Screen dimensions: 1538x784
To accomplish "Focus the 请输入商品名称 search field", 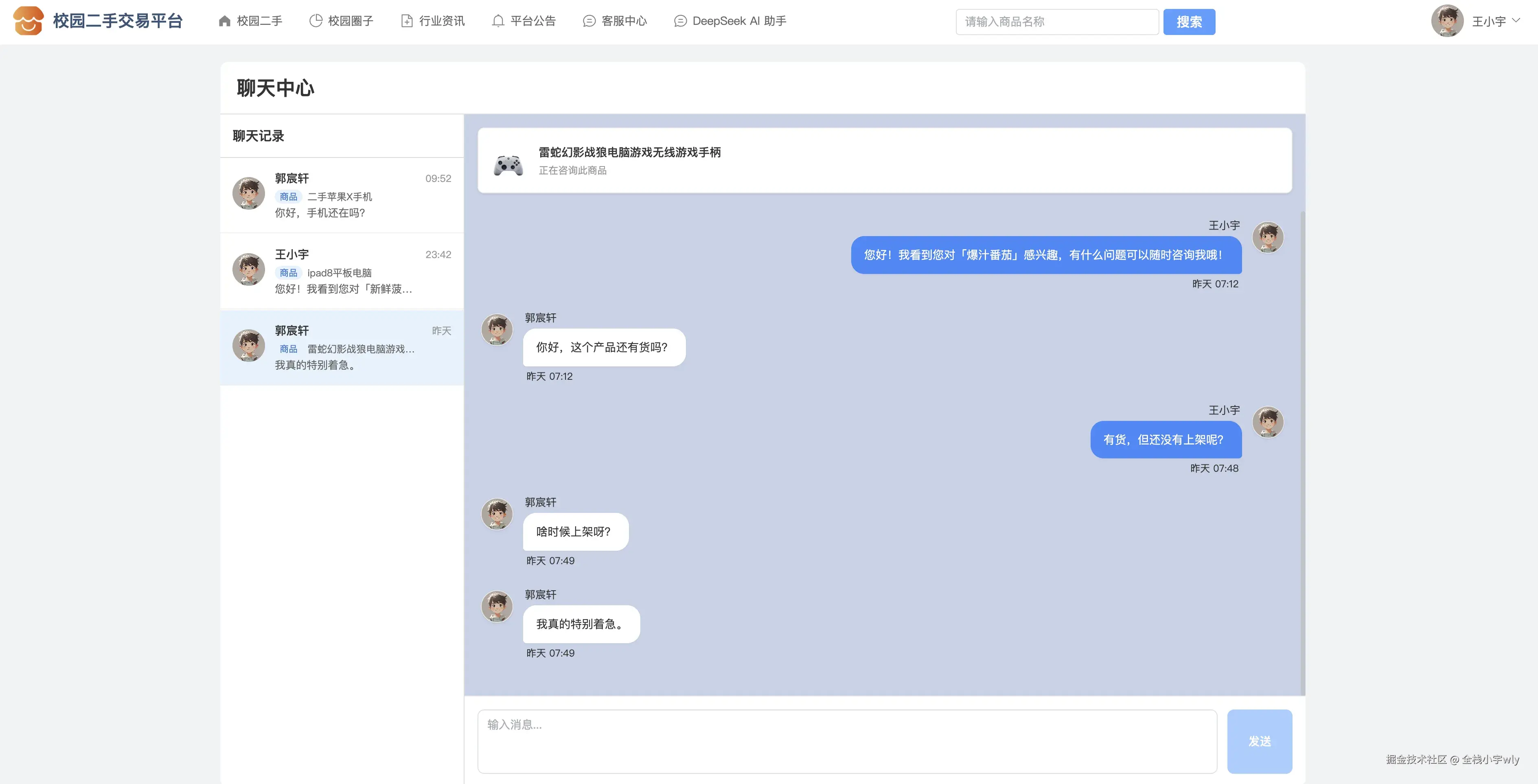I will (1057, 22).
